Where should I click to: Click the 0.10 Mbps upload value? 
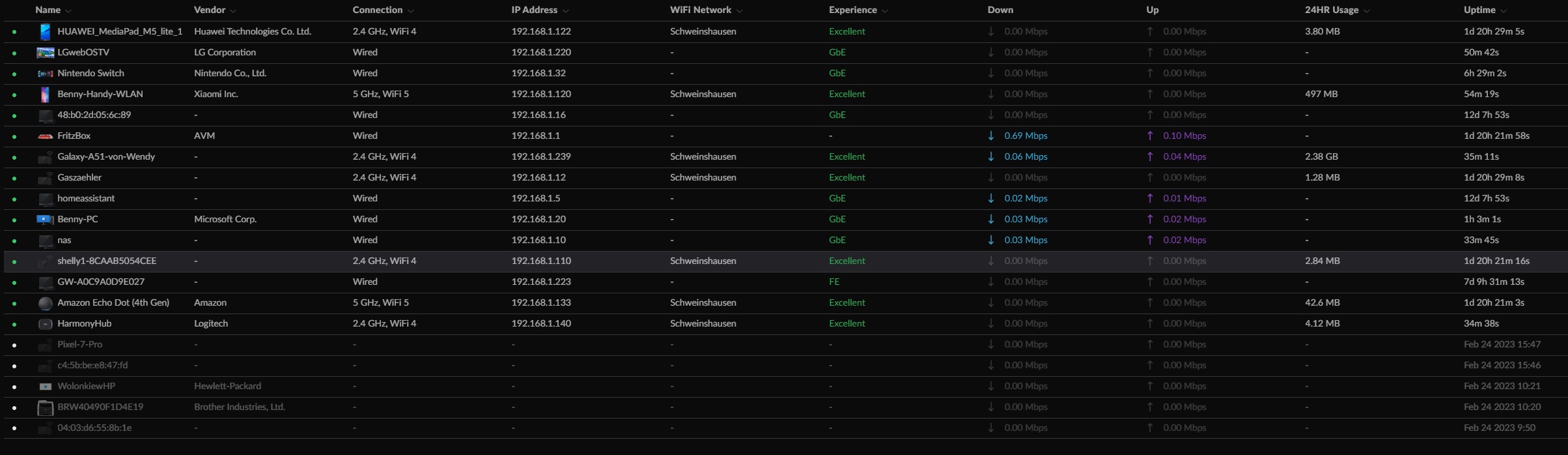pos(1184,136)
